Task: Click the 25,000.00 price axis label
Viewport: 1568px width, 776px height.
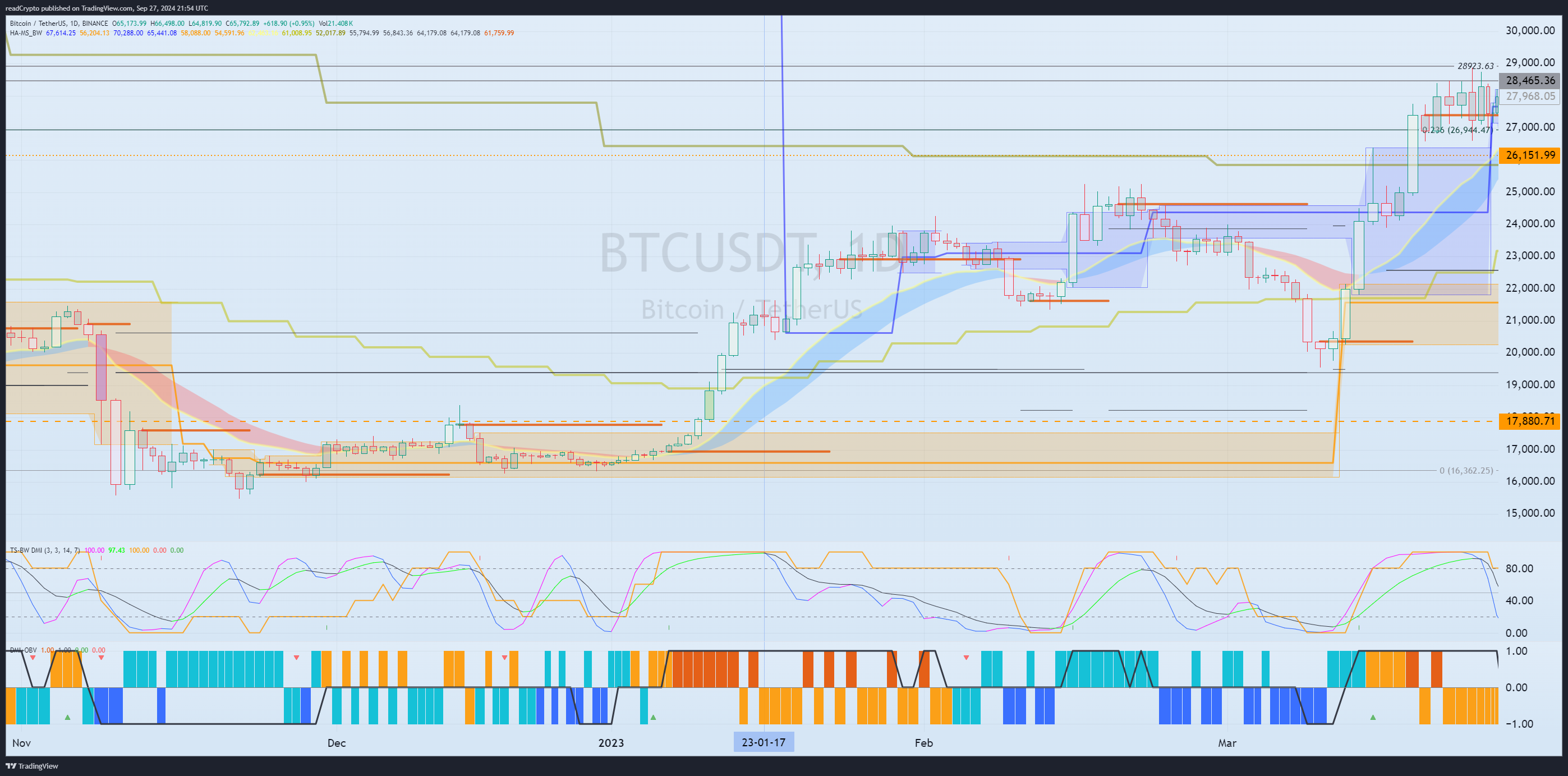Action: [x=1530, y=191]
